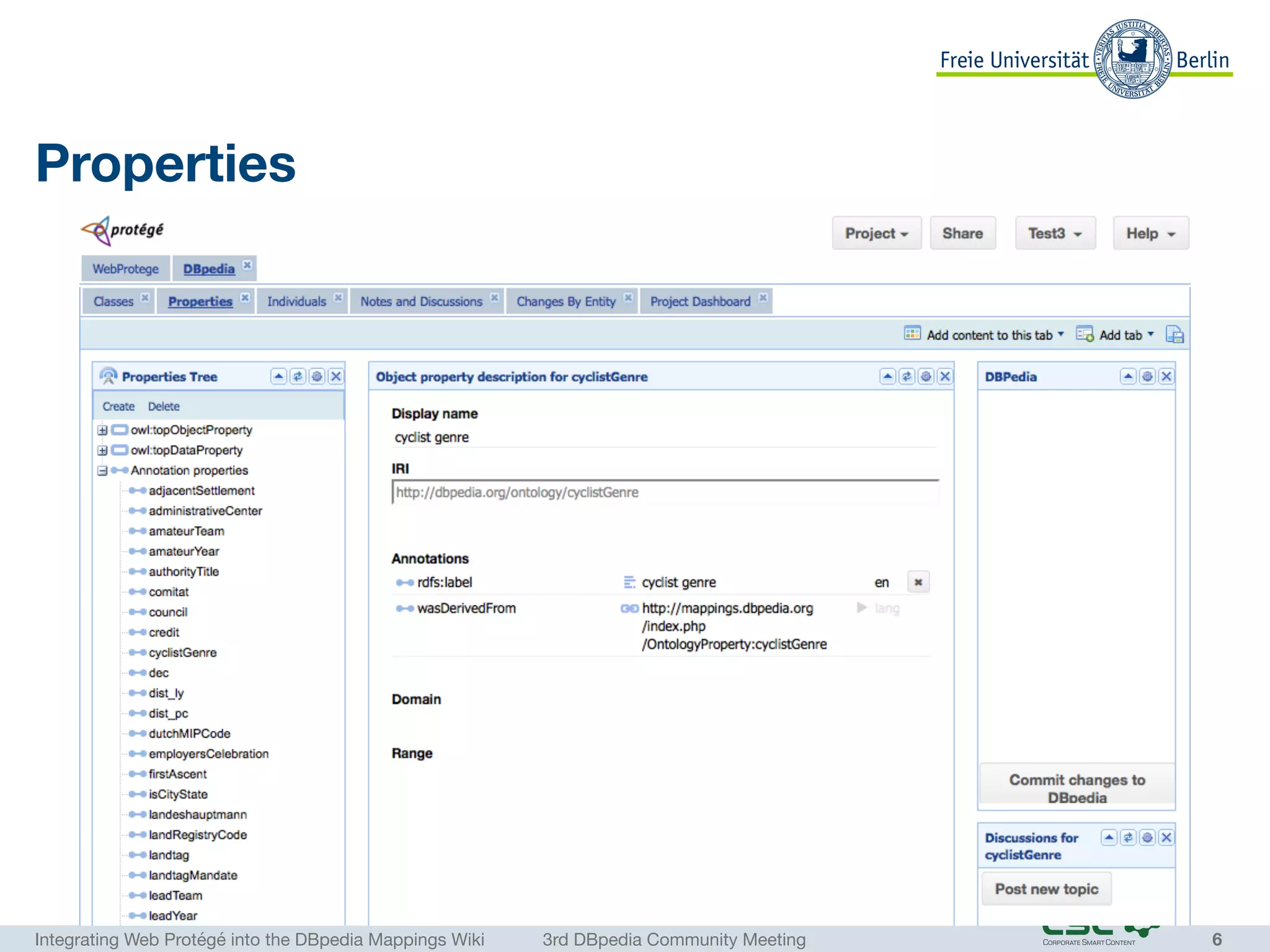
Task: Open the Changes By Entity tab
Action: click(x=566, y=302)
